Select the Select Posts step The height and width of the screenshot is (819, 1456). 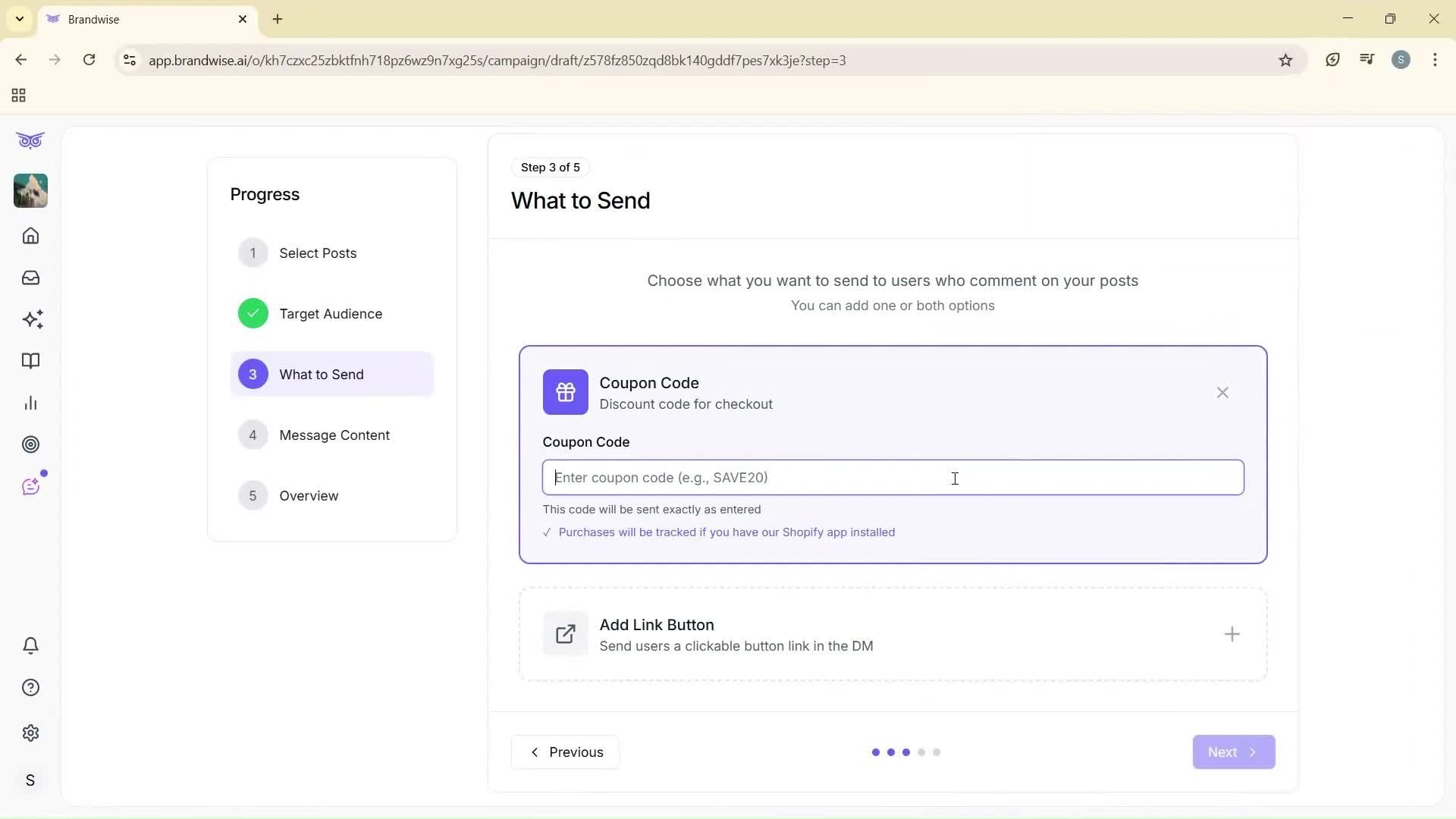pyautogui.click(x=318, y=253)
